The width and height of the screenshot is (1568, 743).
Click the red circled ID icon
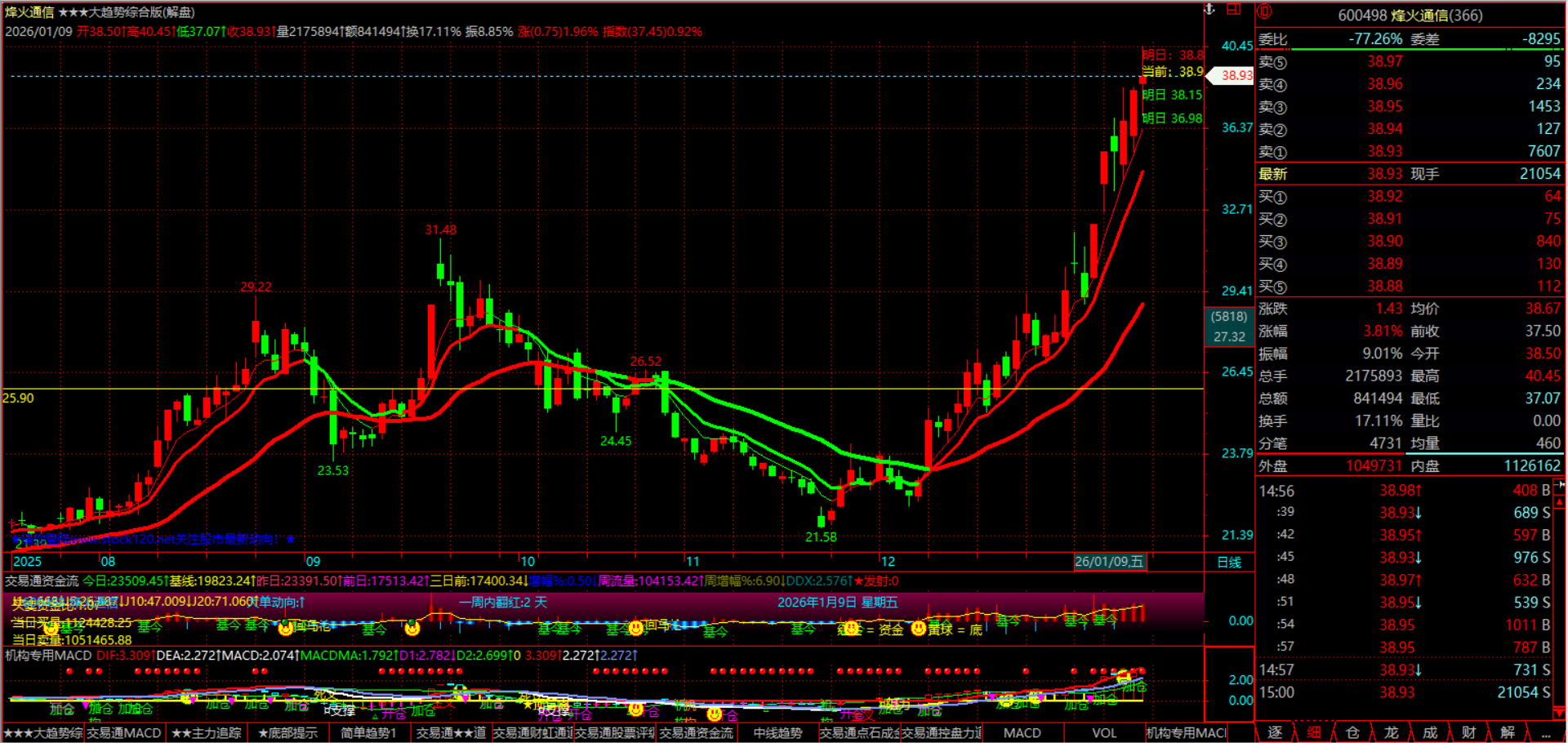point(1264,11)
